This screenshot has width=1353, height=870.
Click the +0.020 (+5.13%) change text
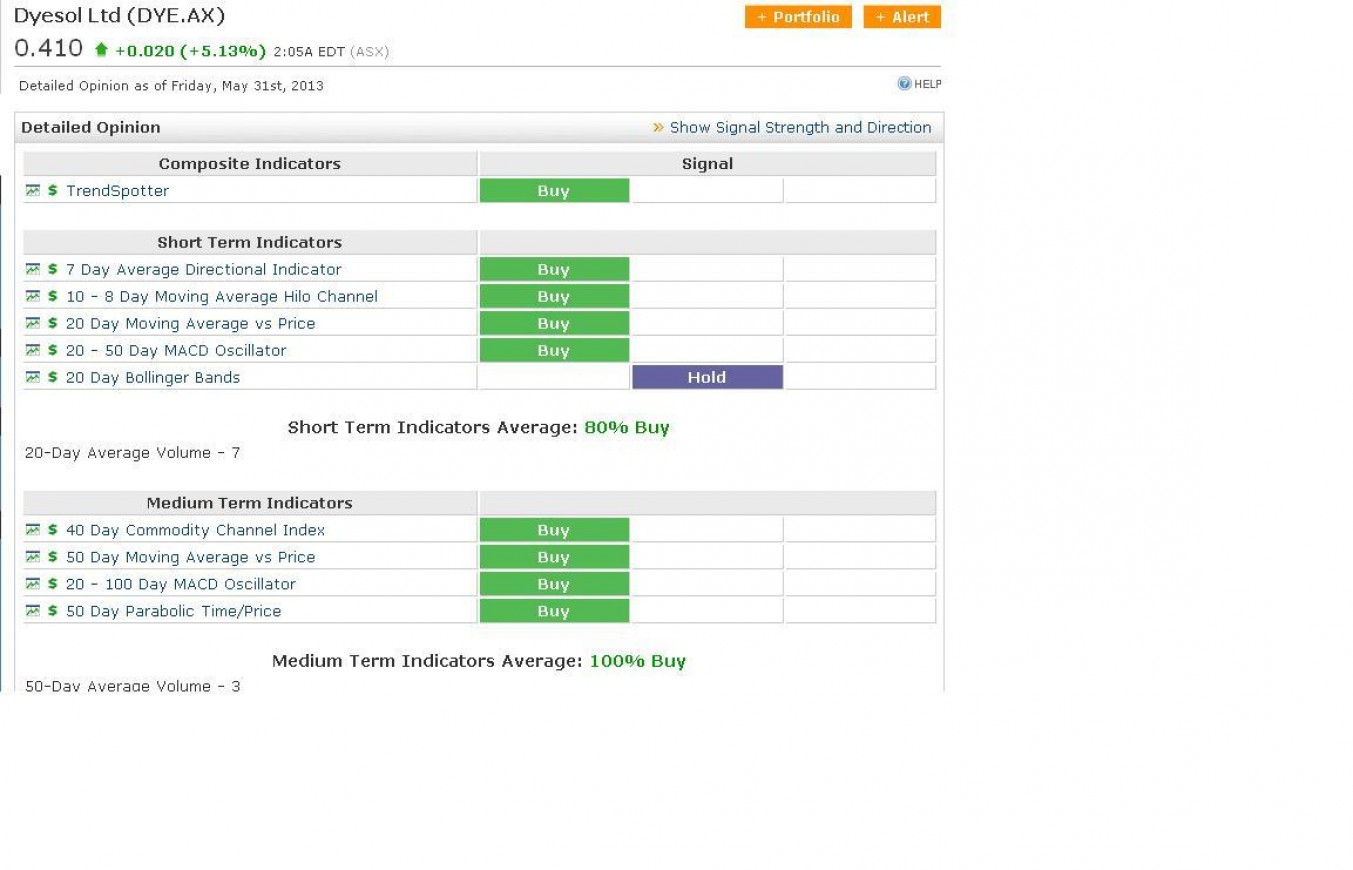(190, 51)
